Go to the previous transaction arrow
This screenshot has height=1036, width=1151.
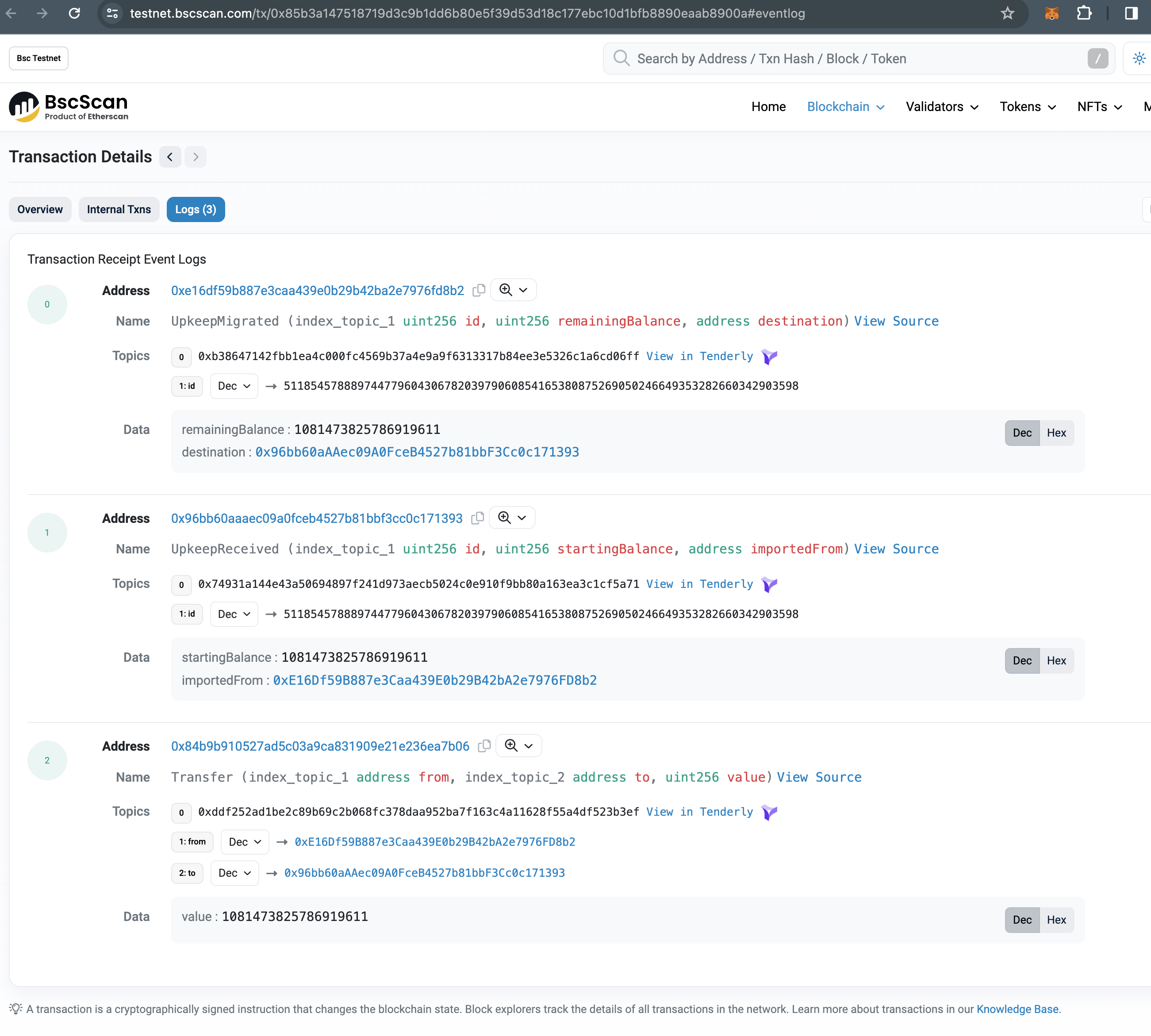pyautogui.click(x=169, y=157)
